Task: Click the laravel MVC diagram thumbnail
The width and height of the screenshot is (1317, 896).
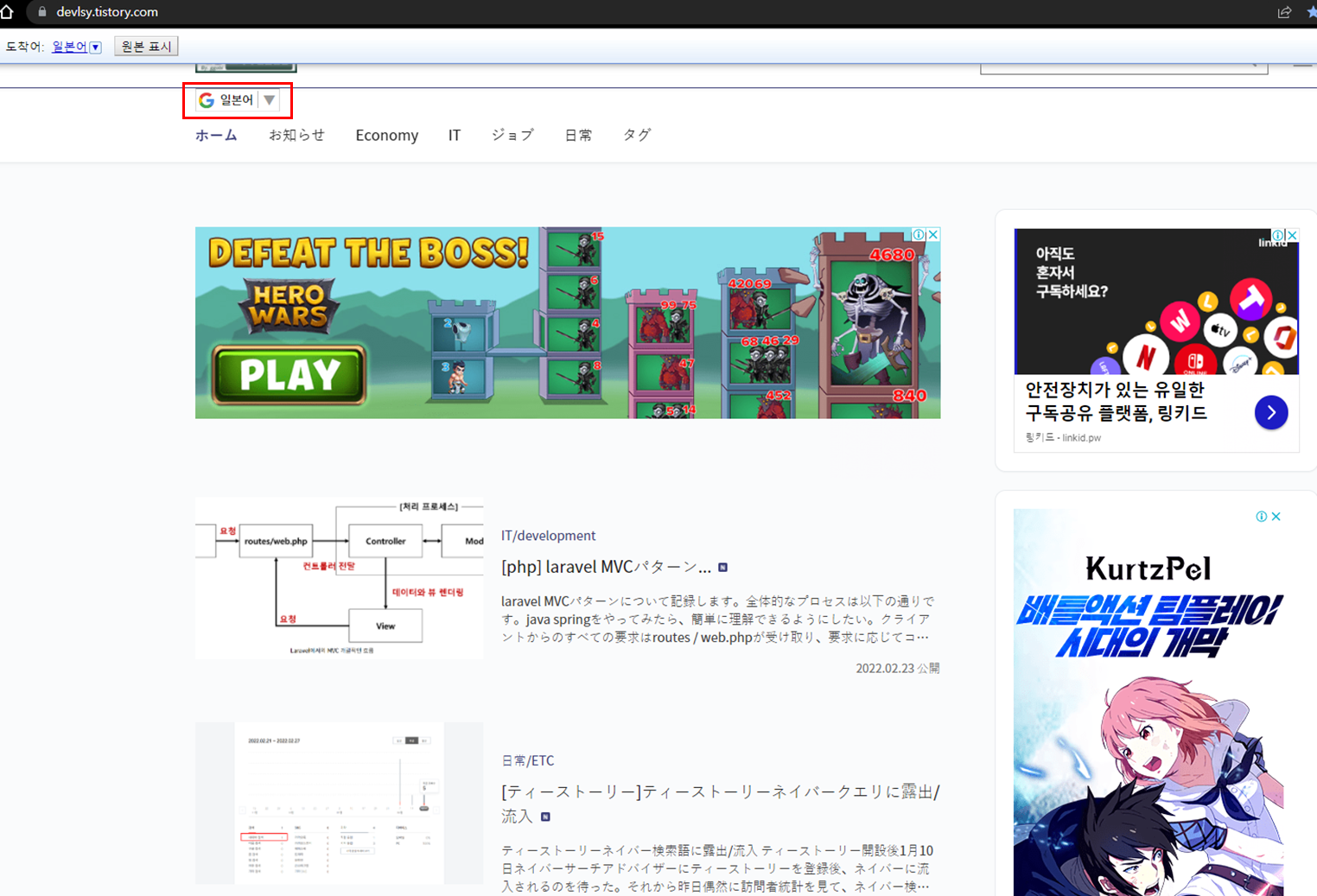Action: click(340, 578)
